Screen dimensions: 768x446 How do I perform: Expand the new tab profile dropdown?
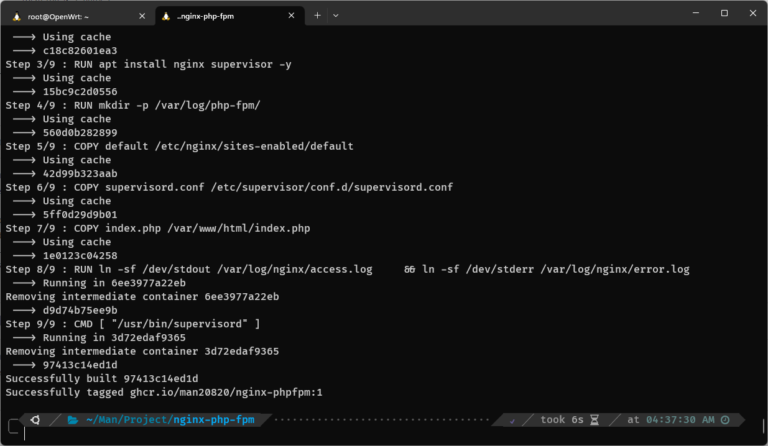336,16
